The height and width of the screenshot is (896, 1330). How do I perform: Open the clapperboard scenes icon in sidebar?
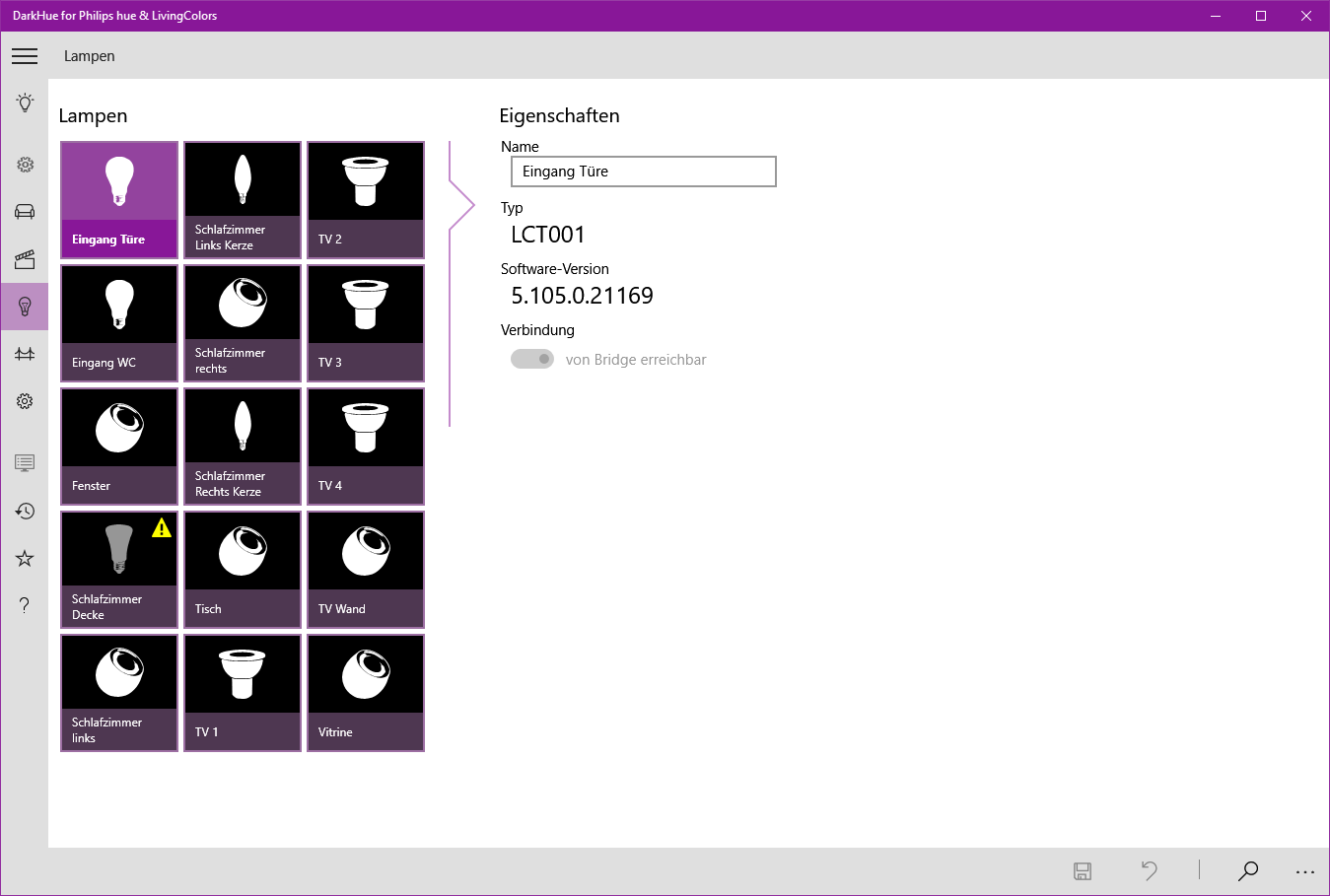[x=25, y=259]
